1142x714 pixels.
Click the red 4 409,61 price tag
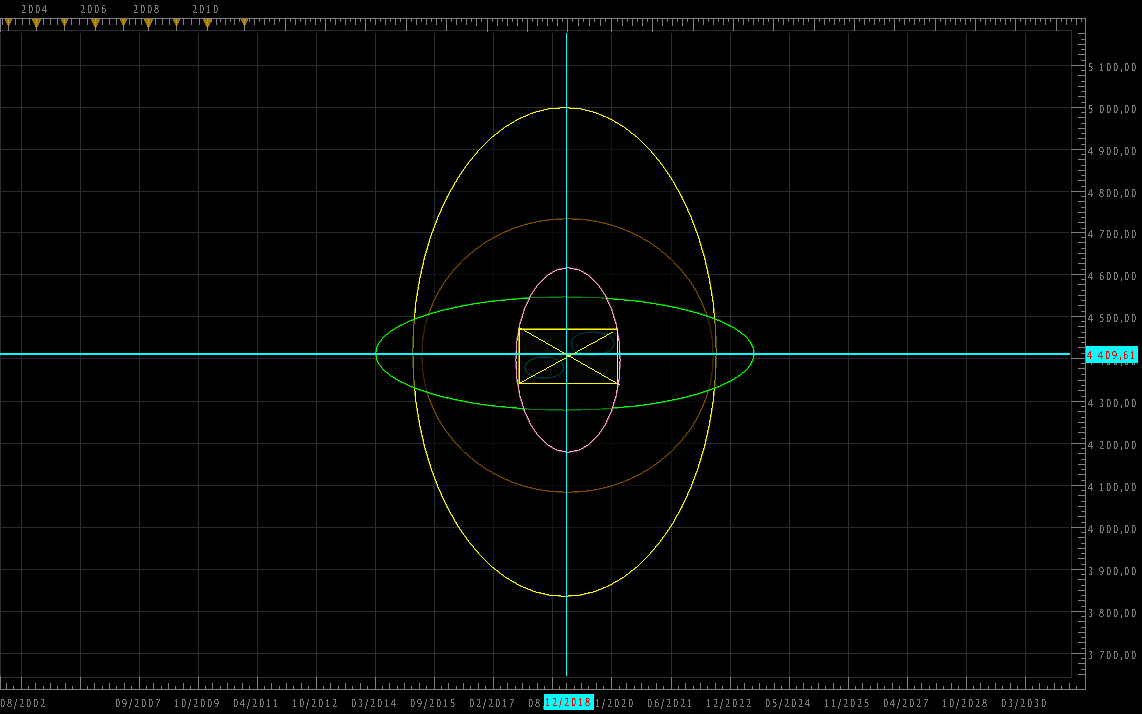[x=1111, y=355]
